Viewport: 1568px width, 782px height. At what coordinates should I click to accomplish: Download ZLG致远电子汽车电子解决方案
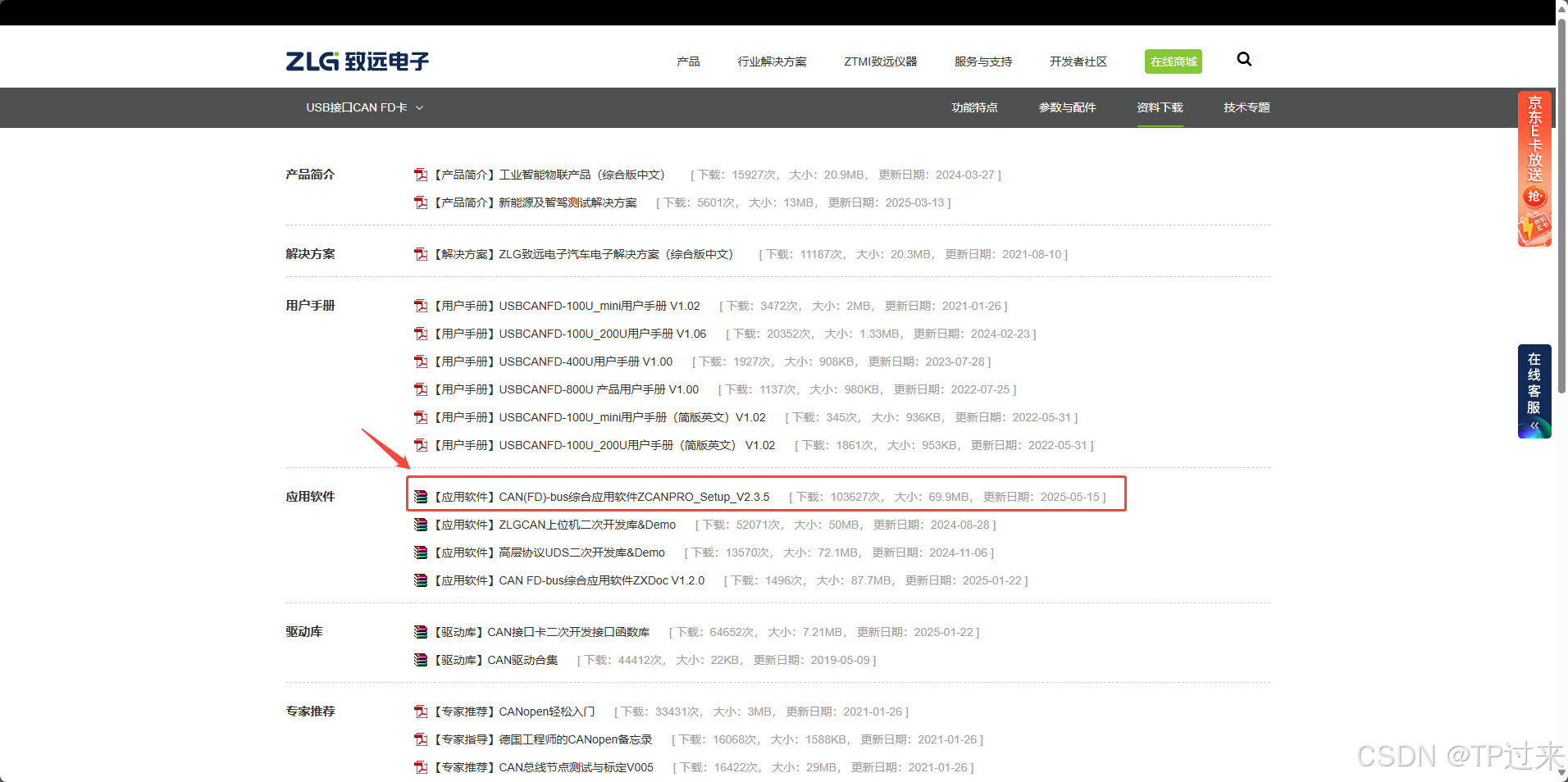(583, 254)
